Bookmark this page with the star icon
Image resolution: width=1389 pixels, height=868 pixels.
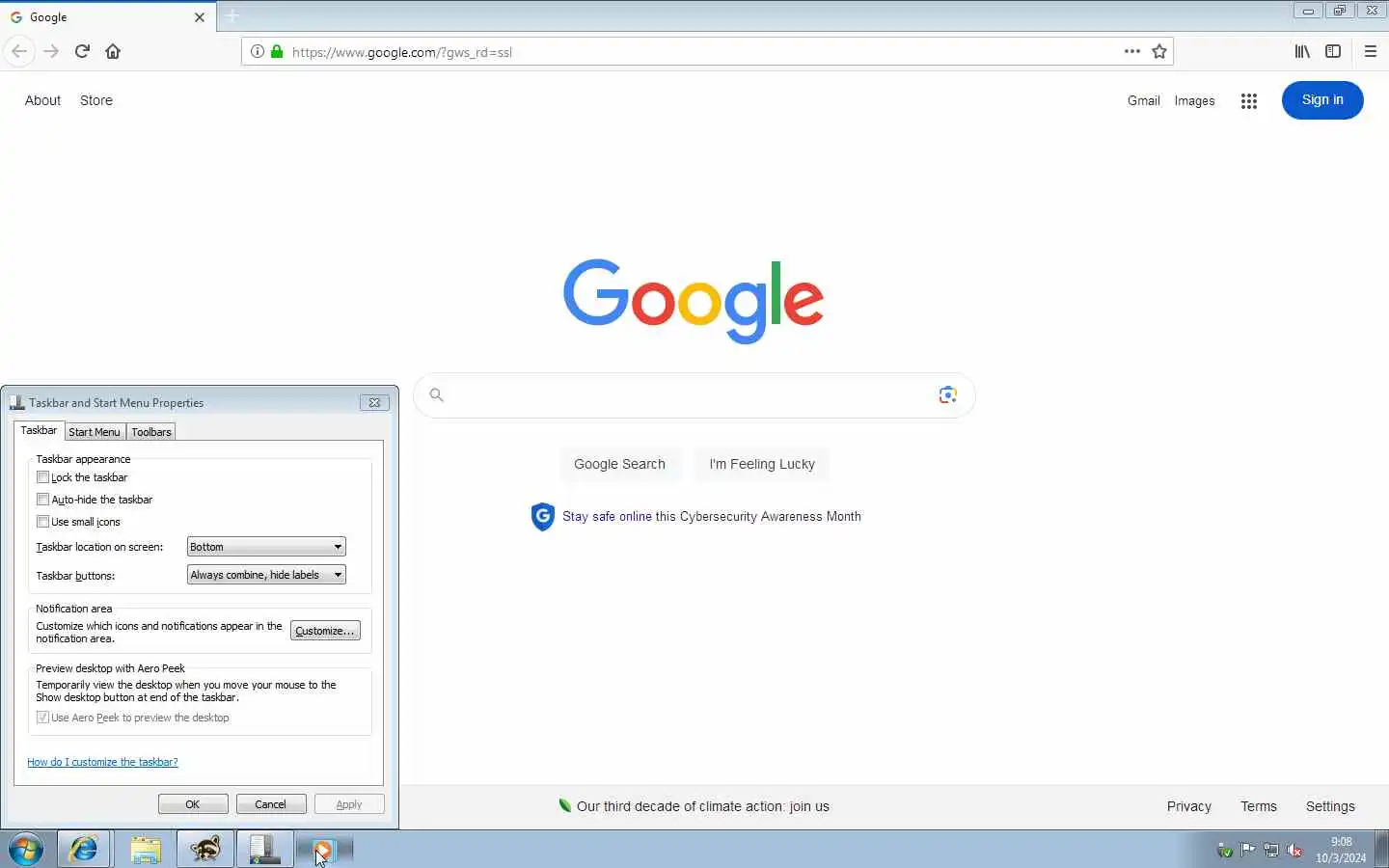pyautogui.click(x=1159, y=51)
